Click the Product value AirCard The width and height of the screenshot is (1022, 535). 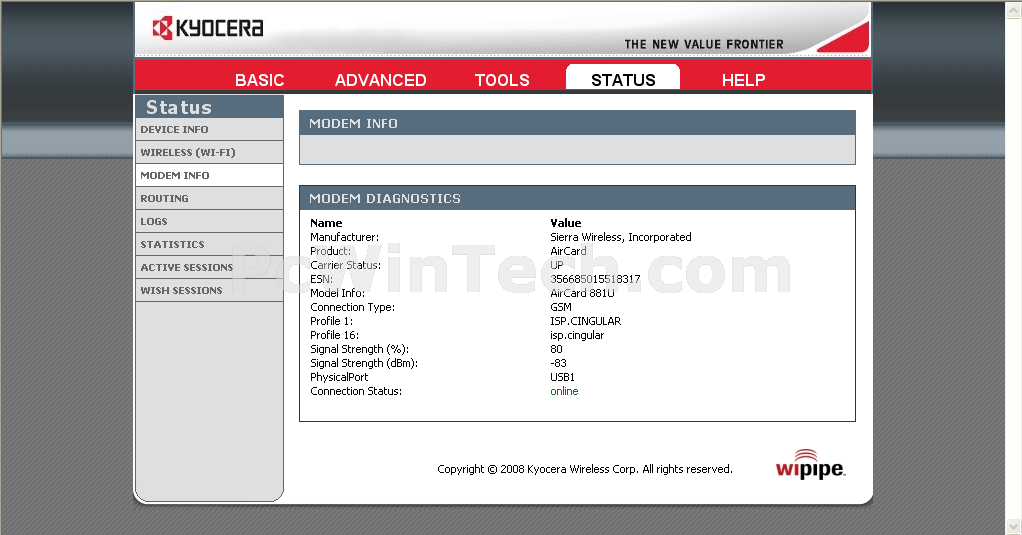[x=568, y=251]
